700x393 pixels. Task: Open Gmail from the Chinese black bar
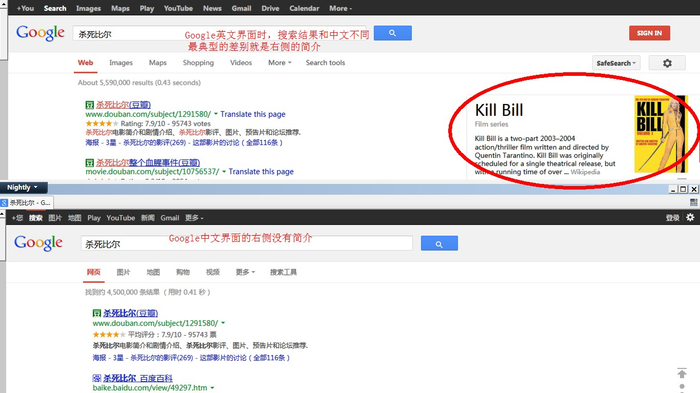pyautogui.click(x=170, y=218)
